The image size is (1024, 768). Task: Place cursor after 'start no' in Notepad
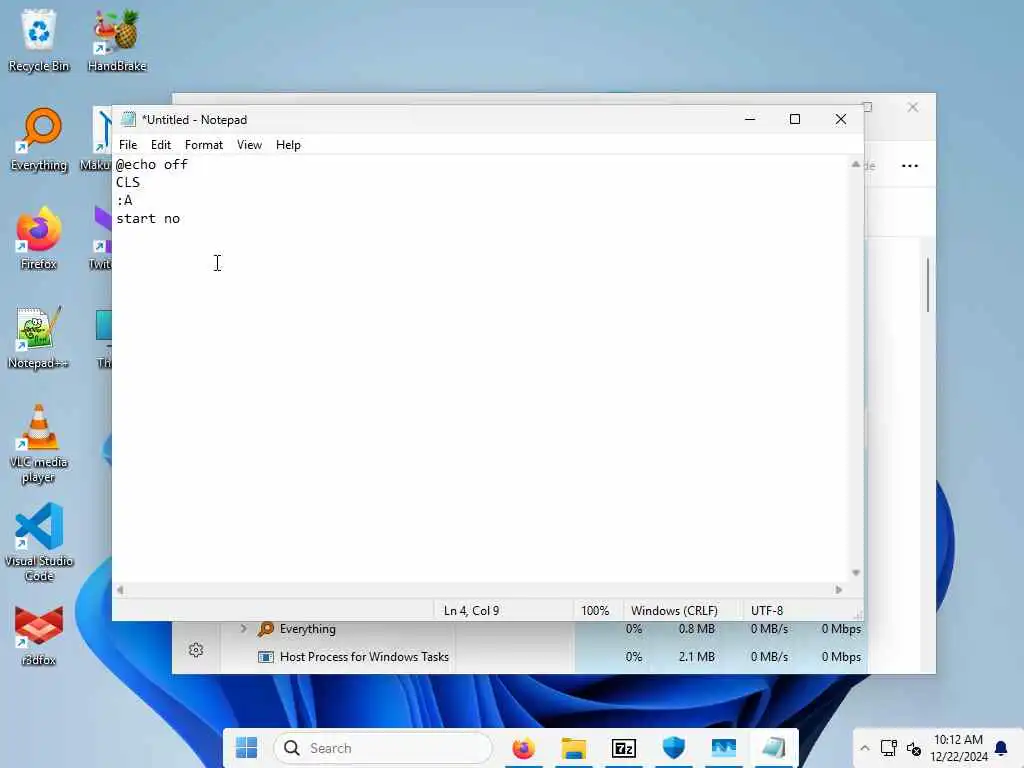point(181,219)
